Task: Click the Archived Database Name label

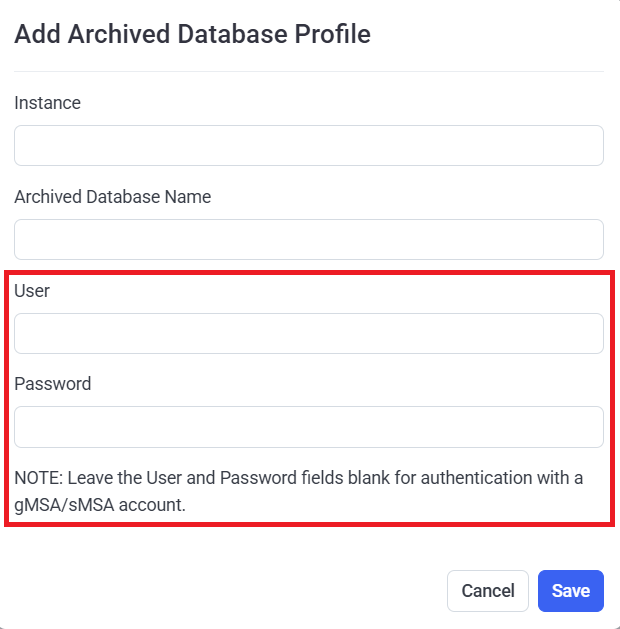Action: (x=112, y=197)
